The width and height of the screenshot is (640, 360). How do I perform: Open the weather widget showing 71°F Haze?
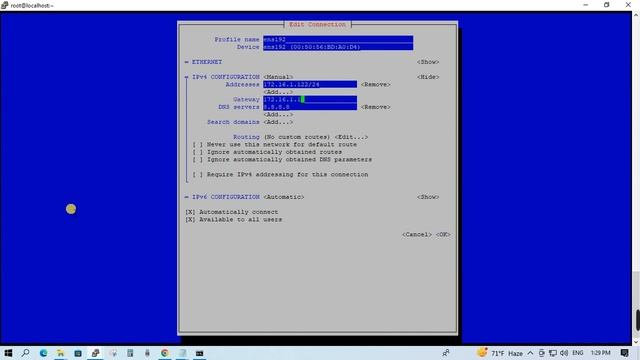500,353
